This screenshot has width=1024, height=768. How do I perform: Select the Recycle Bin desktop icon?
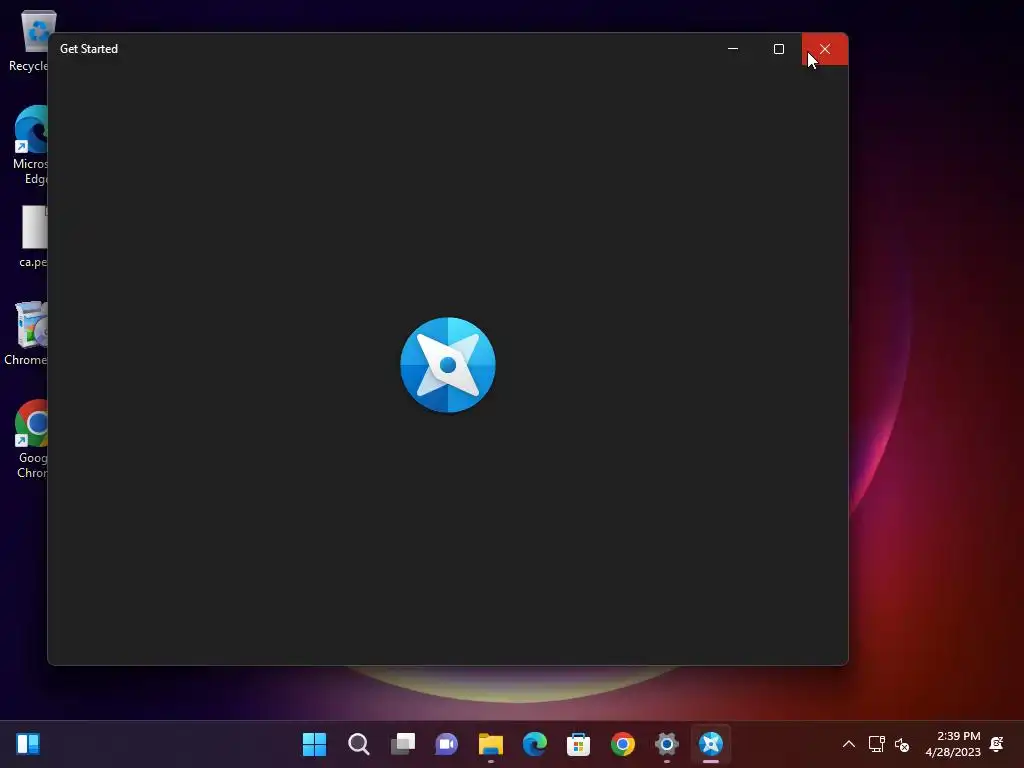(x=29, y=42)
